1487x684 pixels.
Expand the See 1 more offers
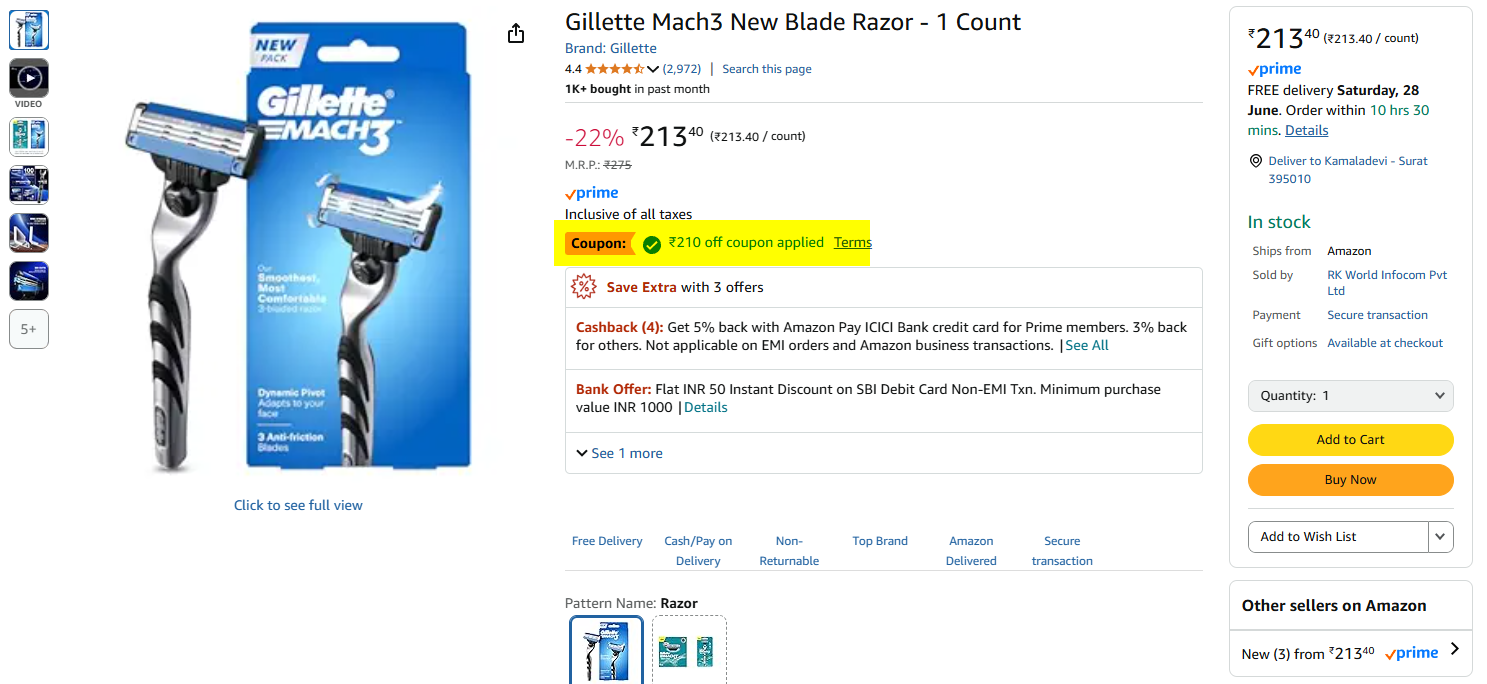coord(619,453)
